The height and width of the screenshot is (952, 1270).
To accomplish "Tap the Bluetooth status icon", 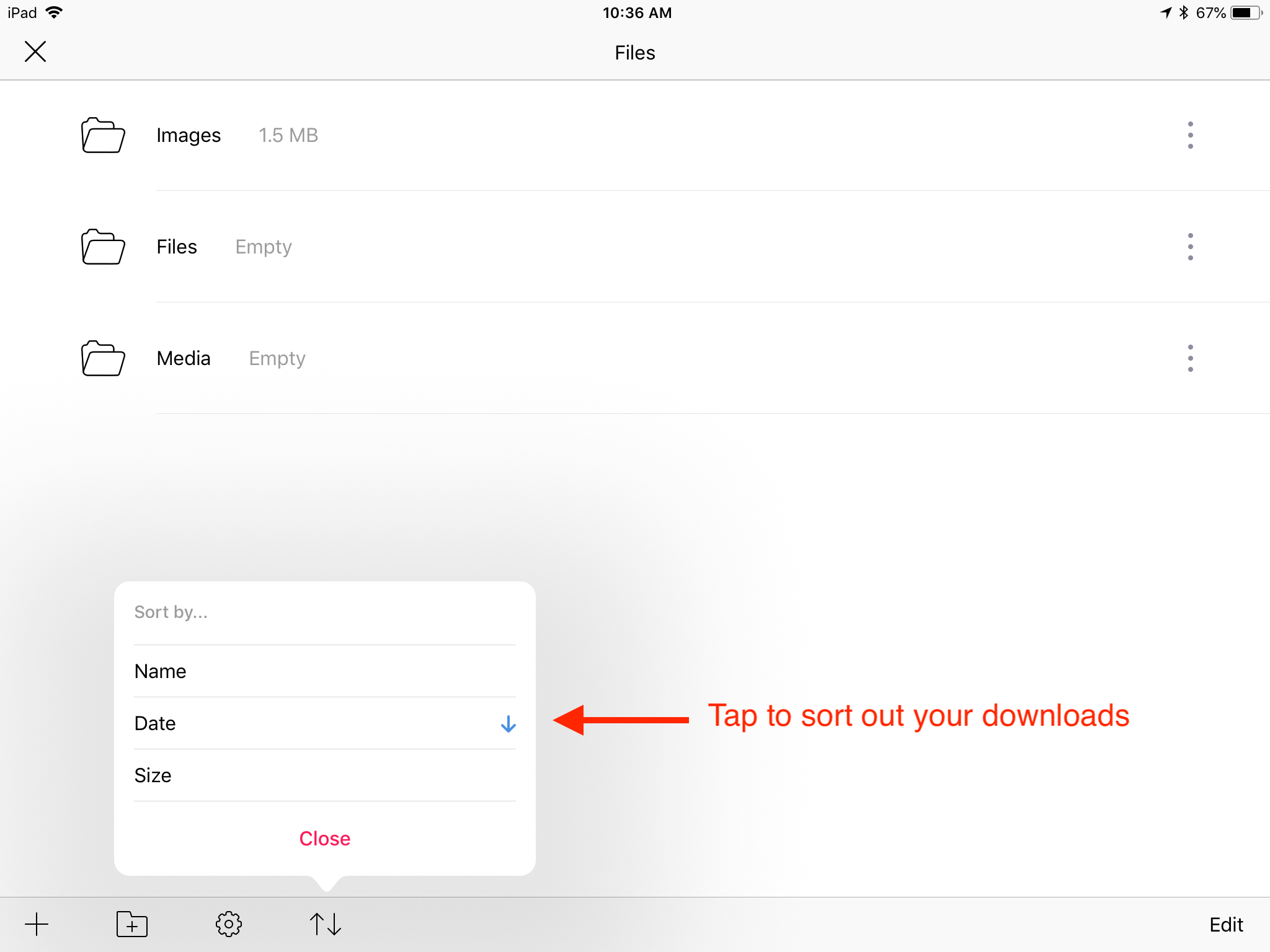I will pos(1184,12).
